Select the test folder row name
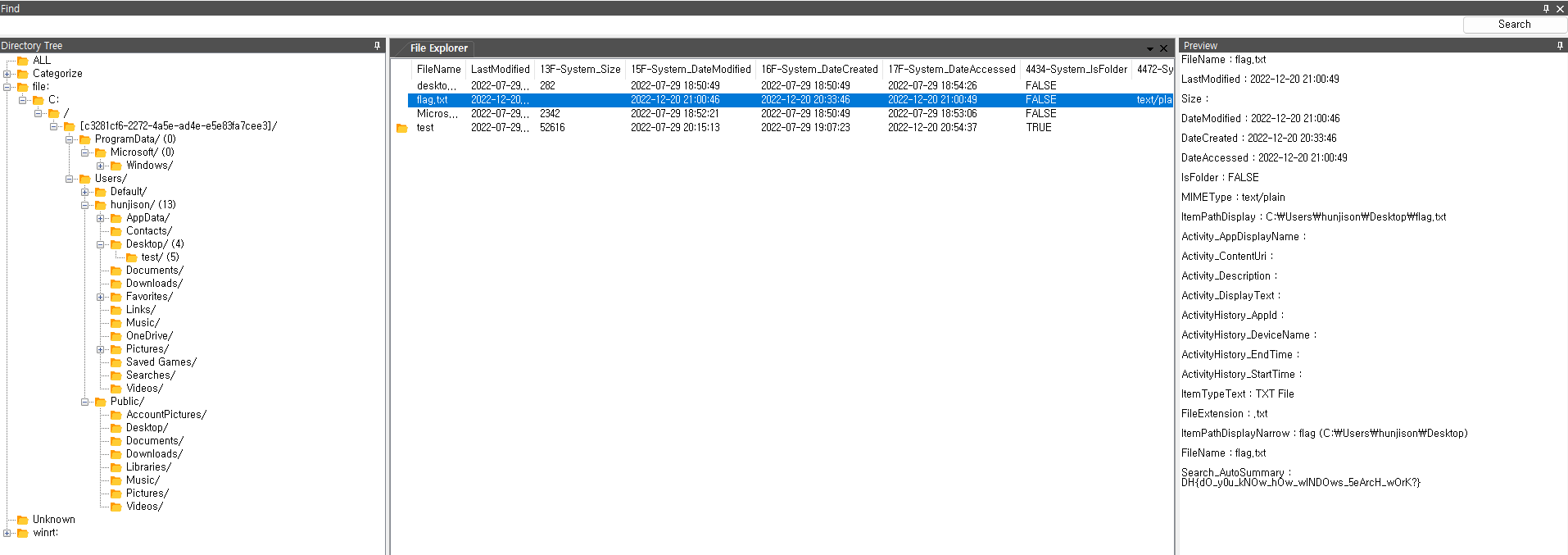Screen dimensions: 1568x555 tap(425, 128)
